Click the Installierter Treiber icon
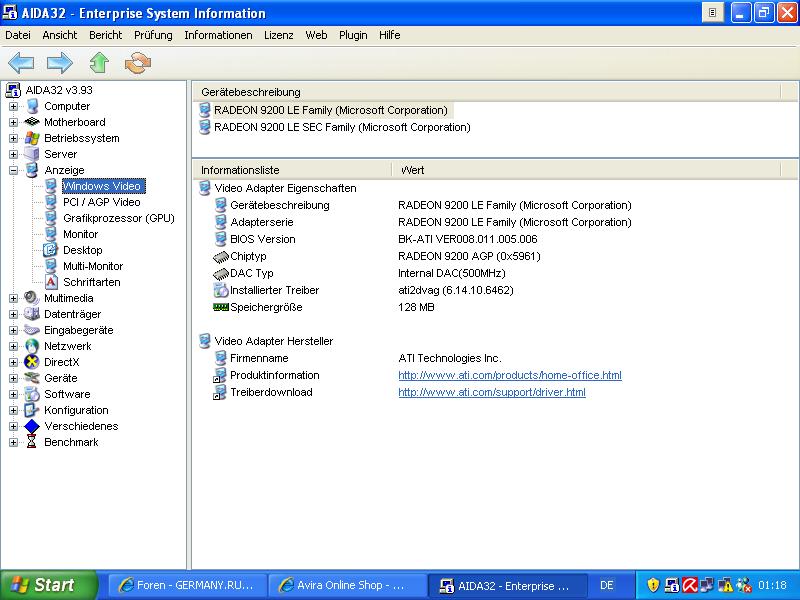Screen dimensions: 800x600 220,290
